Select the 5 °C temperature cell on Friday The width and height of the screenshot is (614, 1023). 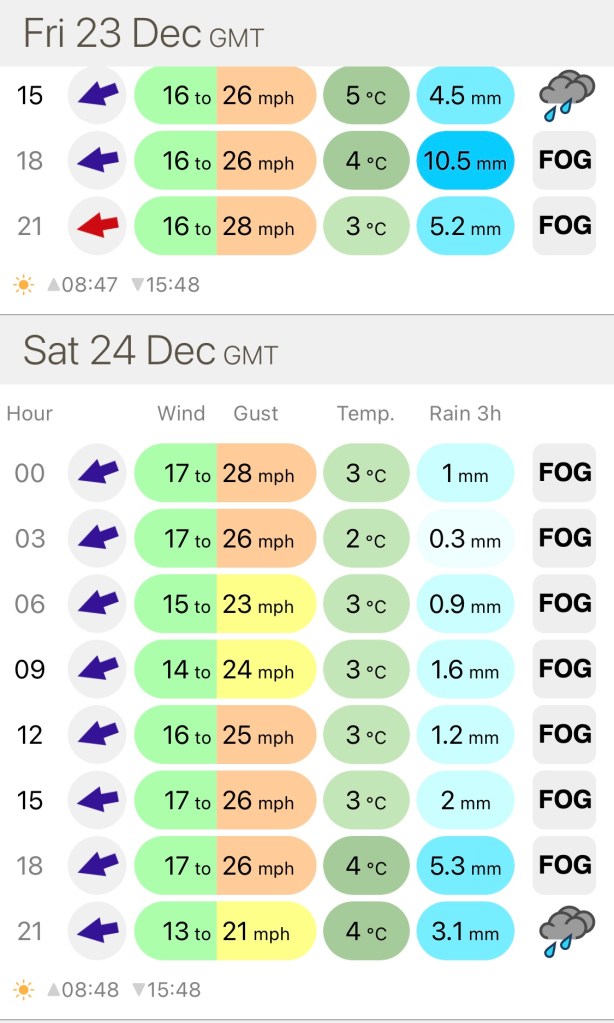[366, 95]
